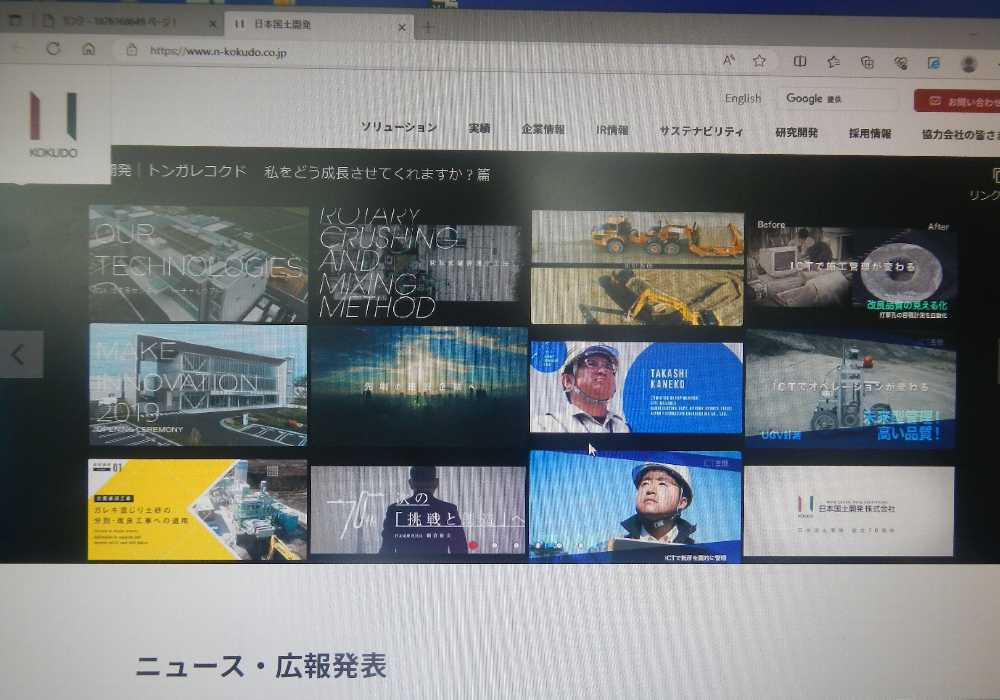Screen dimensions: 1000x700
Task: Open the 協力会社の皆さま menu item
Action: [960, 135]
